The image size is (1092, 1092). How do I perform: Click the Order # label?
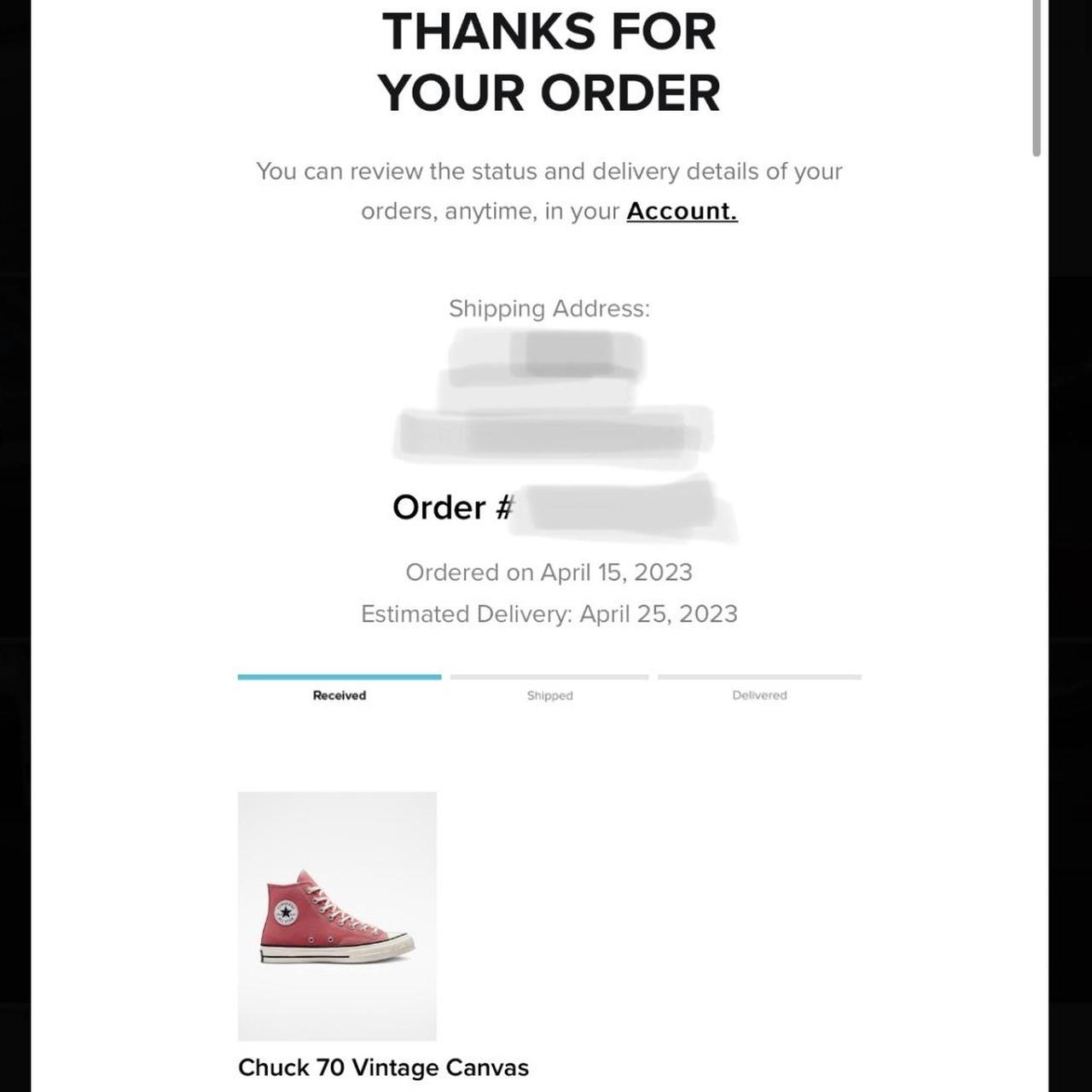[452, 508]
